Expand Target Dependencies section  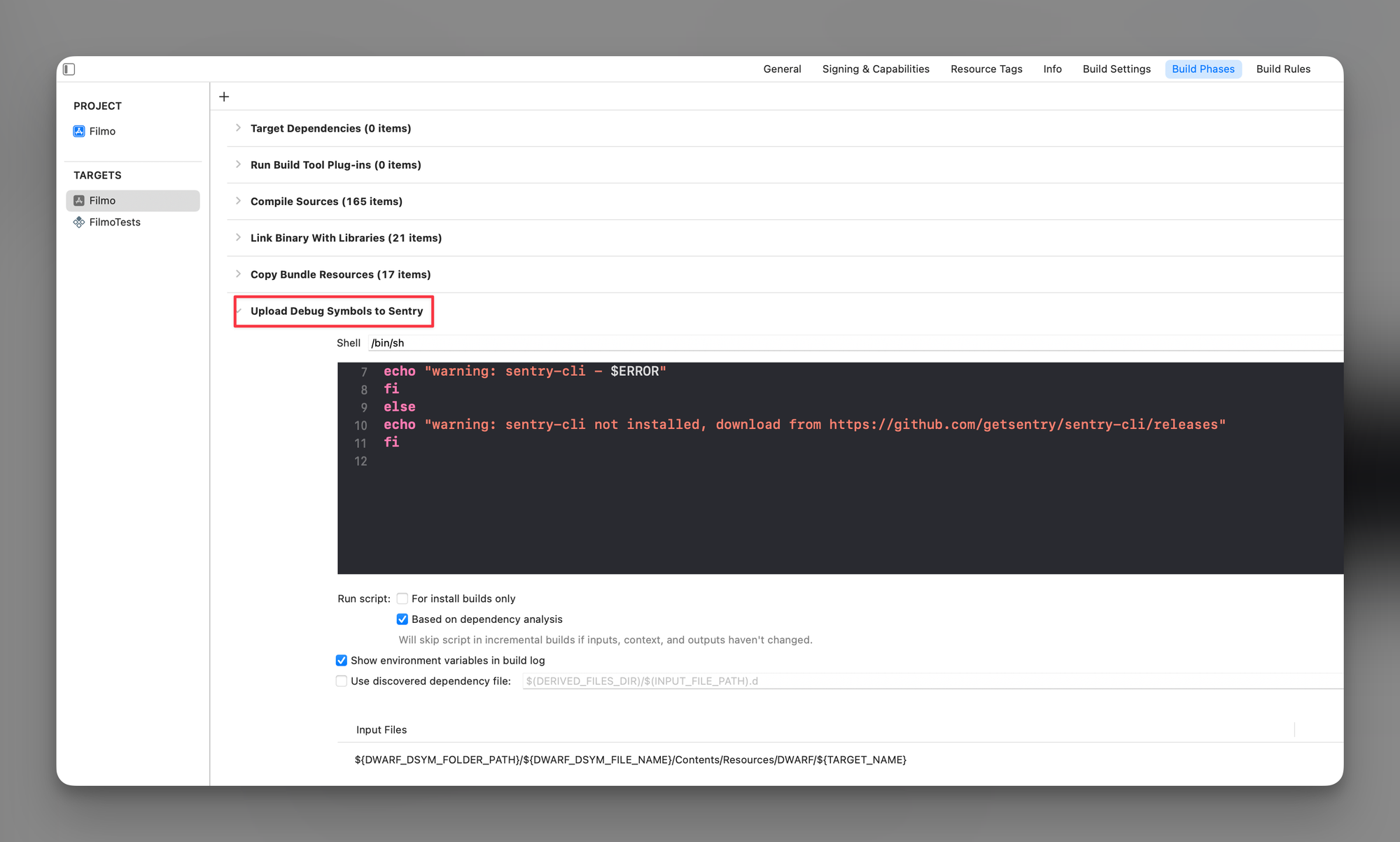click(238, 128)
